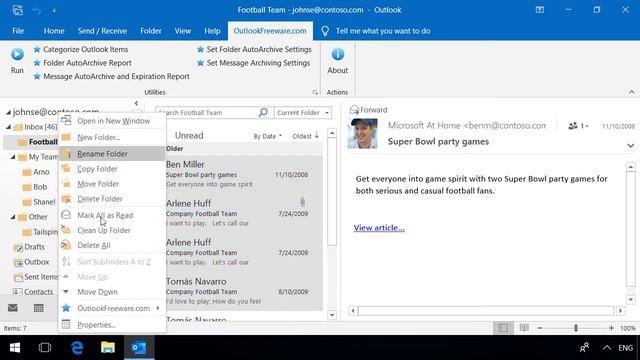Open the File tab
The width and height of the screenshot is (640, 360).
(x=18, y=31)
